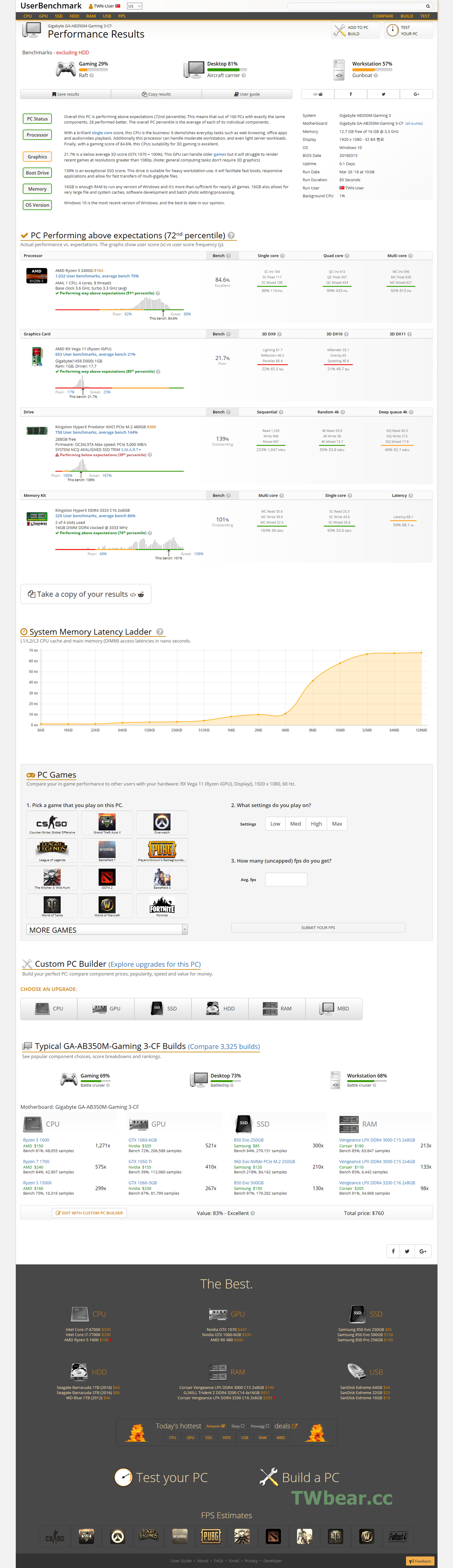Click help icon next to System Memory Latency Ladder
Image resolution: width=453 pixels, height=1568 pixels.
click(160, 632)
